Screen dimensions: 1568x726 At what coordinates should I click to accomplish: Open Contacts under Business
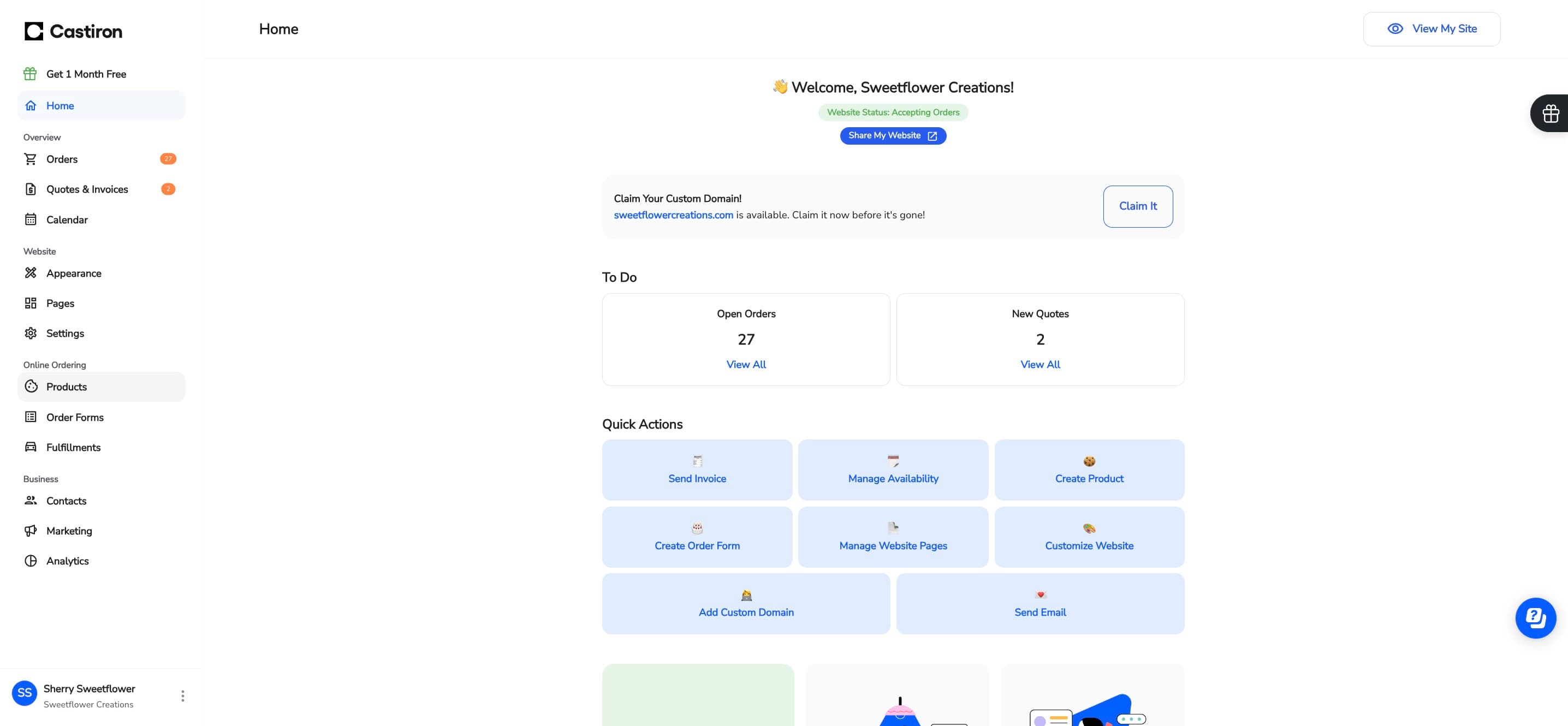[101, 501]
